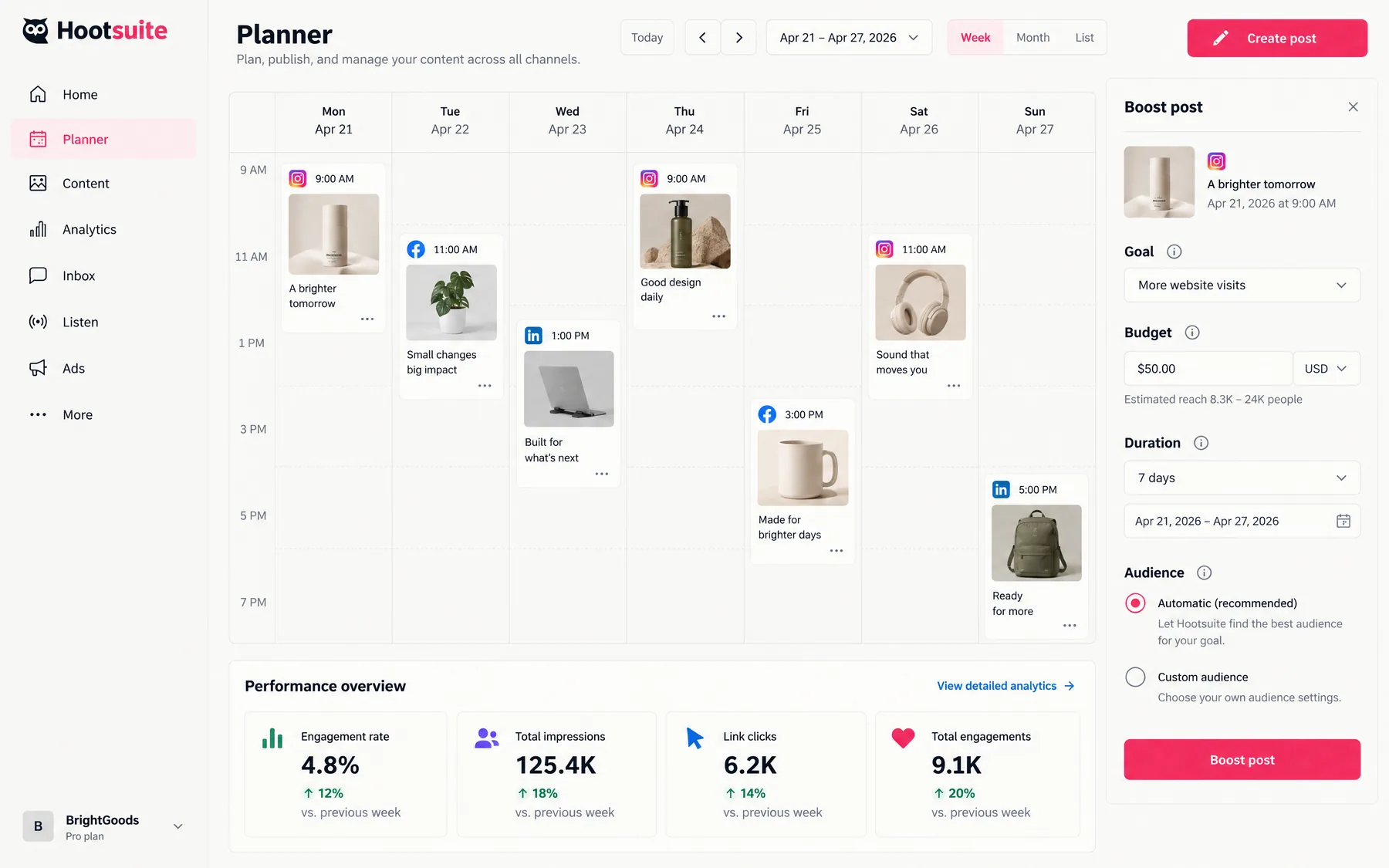
Task: Open View detailed analytics link
Action: click(x=1005, y=686)
